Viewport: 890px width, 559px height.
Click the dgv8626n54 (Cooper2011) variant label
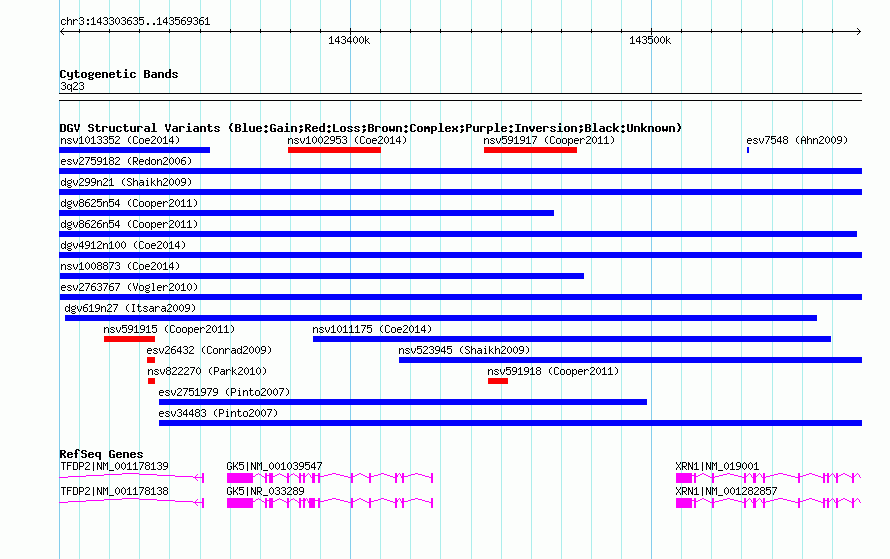pyautogui.click(x=129, y=224)
